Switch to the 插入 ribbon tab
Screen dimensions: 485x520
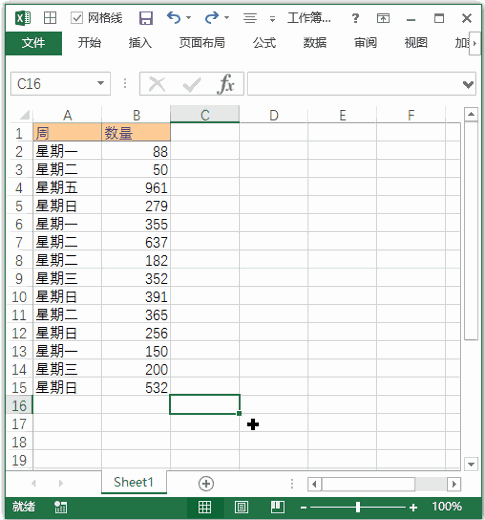tap(140, 43)
